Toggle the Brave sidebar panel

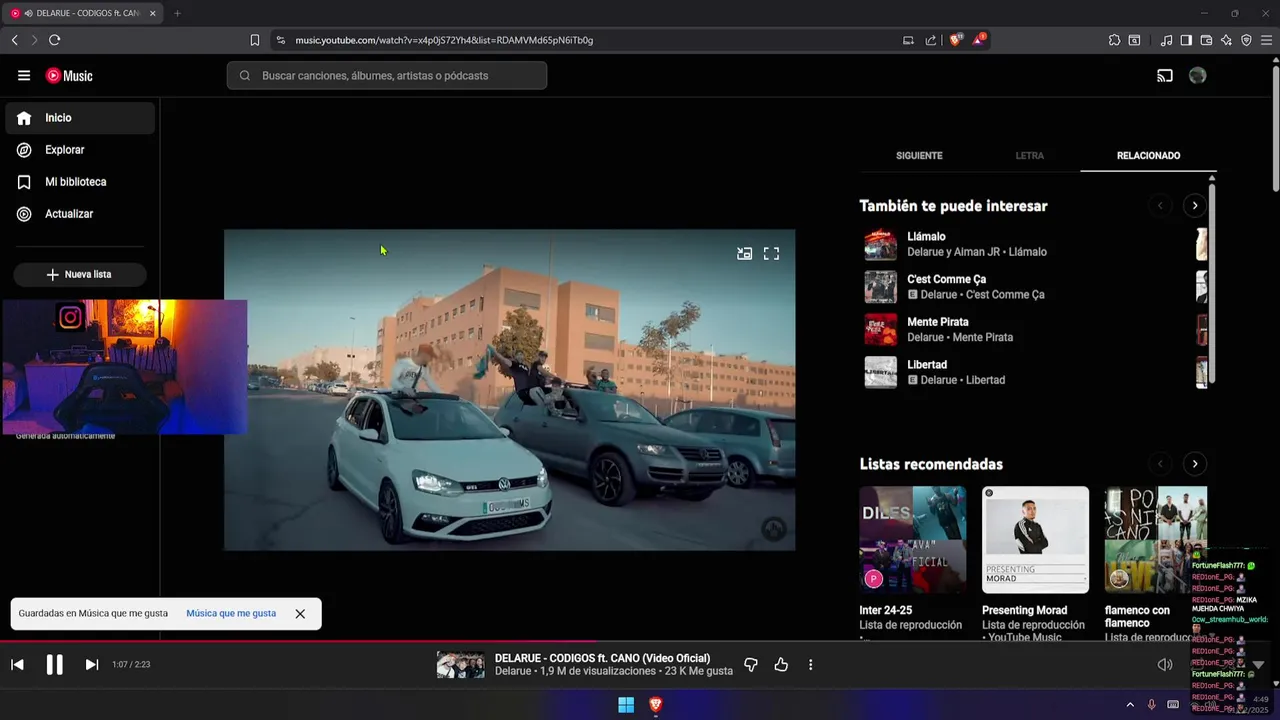1186,40
